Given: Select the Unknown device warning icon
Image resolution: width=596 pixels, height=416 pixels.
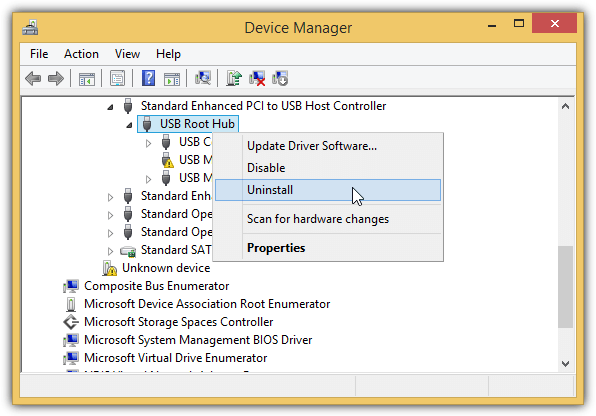Looking at the screenshot, I should [109, 268].
